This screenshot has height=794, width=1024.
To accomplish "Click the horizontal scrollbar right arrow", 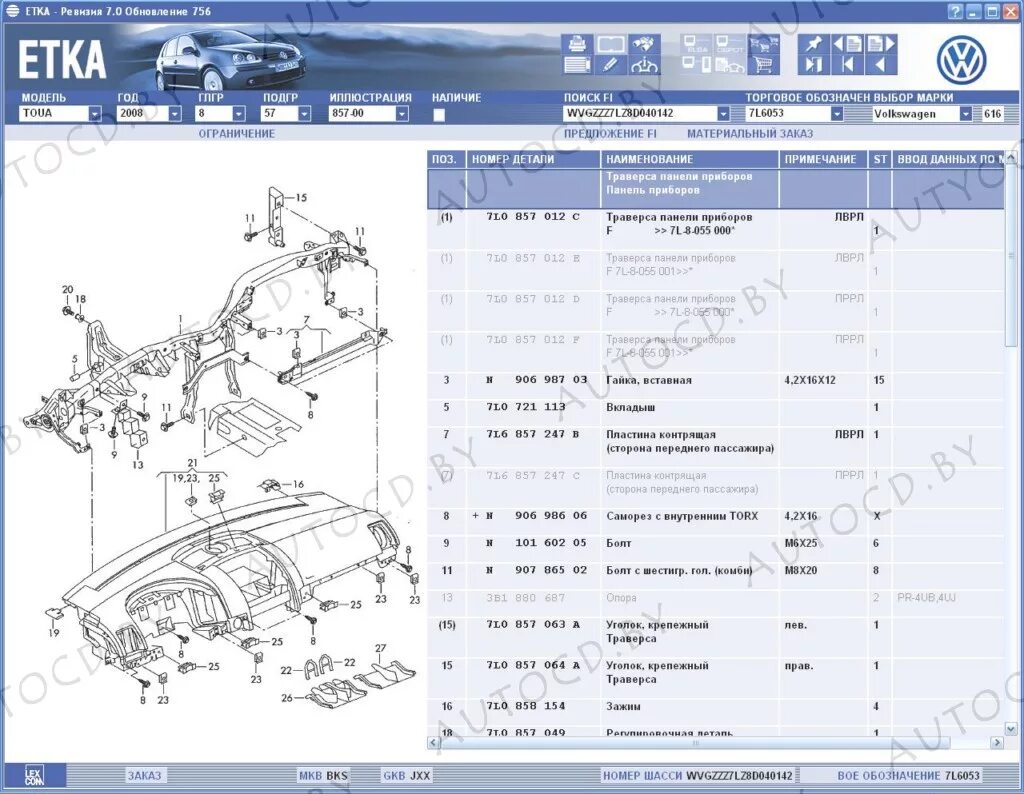I will click(997, 742).
